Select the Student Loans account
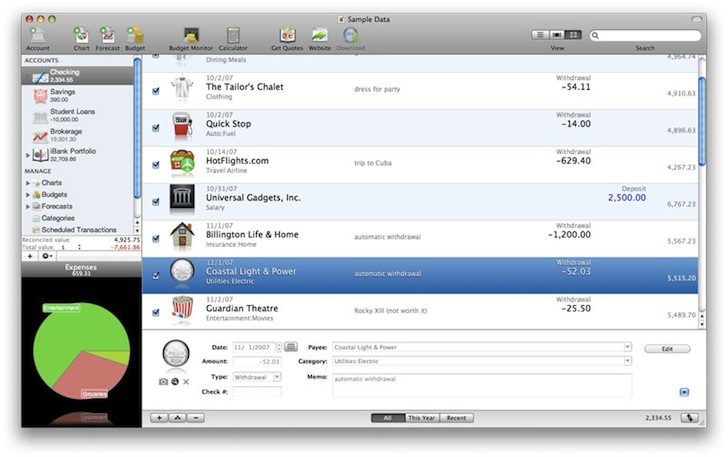This screenshot has height=457, width=728. point(78,115)
